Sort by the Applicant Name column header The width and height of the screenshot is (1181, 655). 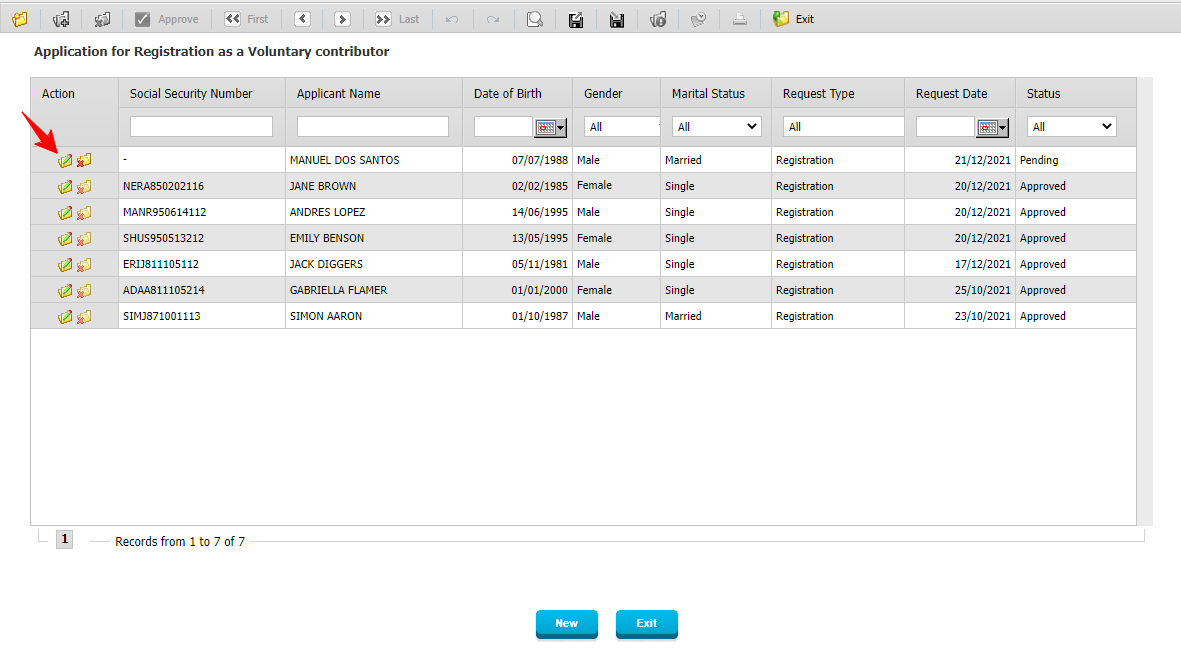coord(338,93)
